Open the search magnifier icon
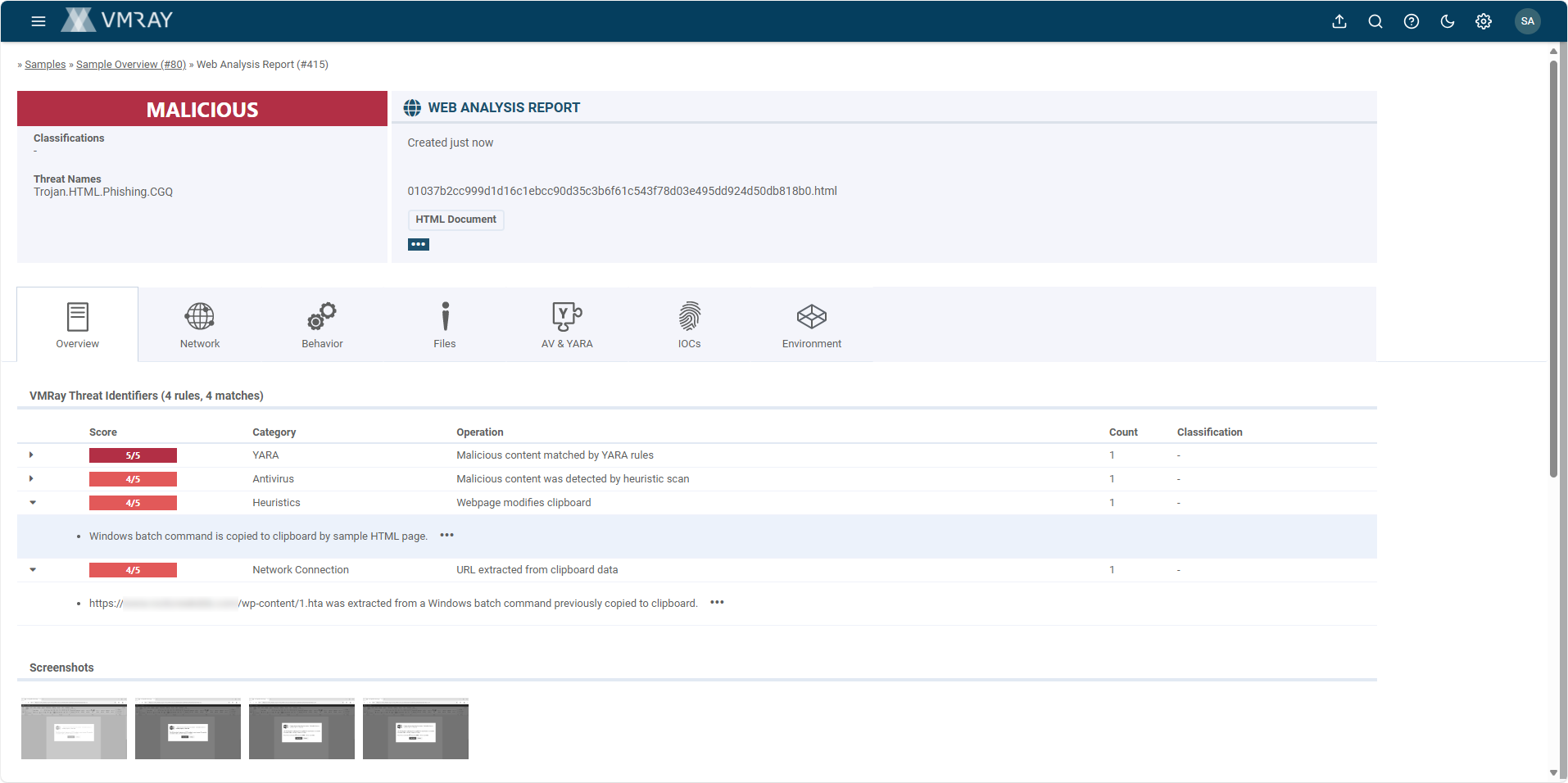This screenshot has height=783, width=1568. (x=1375, y=21)
